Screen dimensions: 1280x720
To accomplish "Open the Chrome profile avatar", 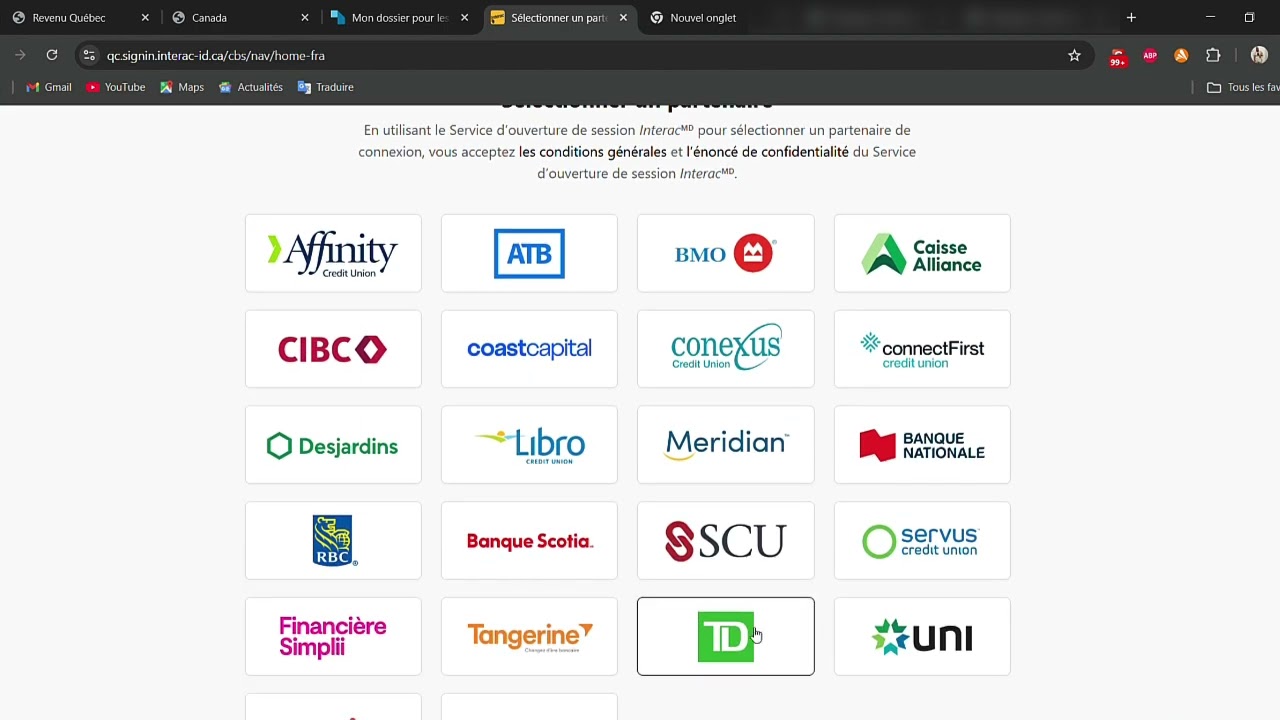I will point(1259,56).
